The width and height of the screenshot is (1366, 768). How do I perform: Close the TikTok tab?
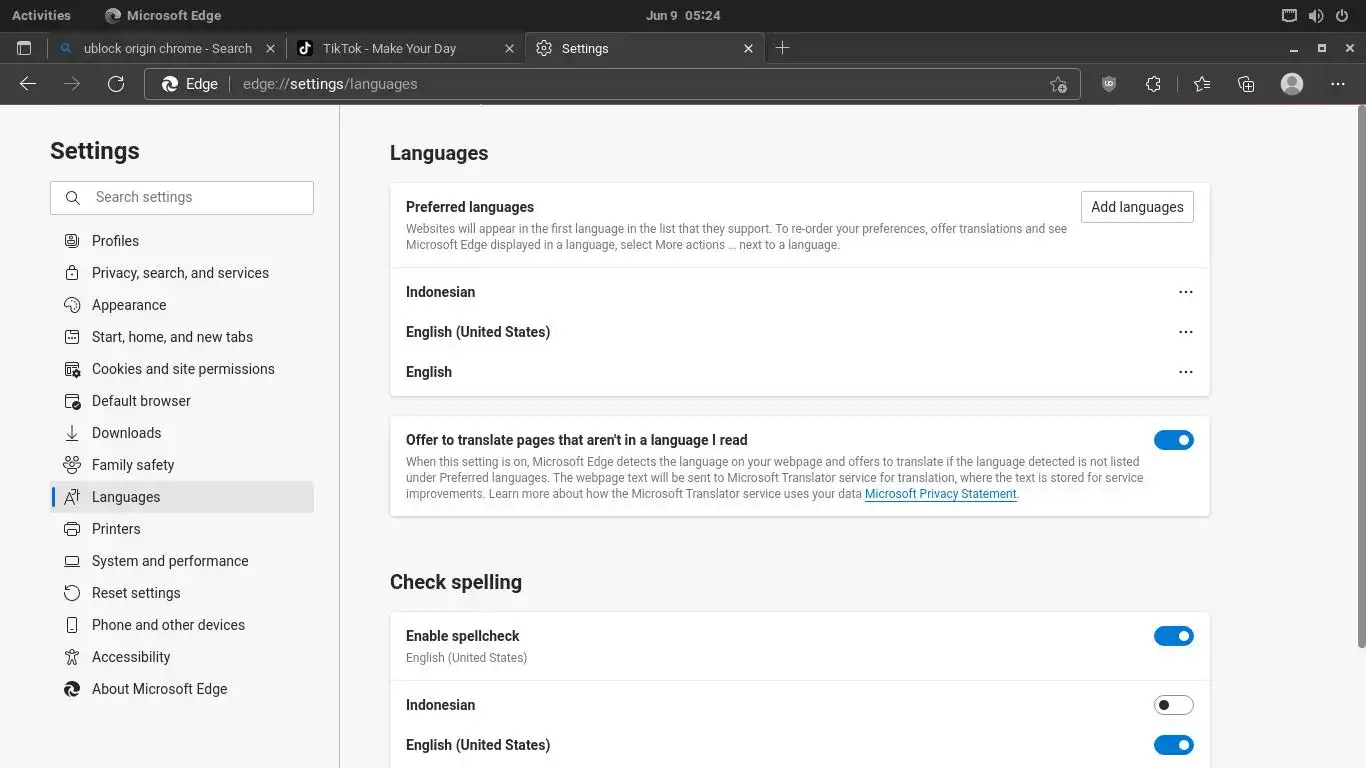[509, 48]
